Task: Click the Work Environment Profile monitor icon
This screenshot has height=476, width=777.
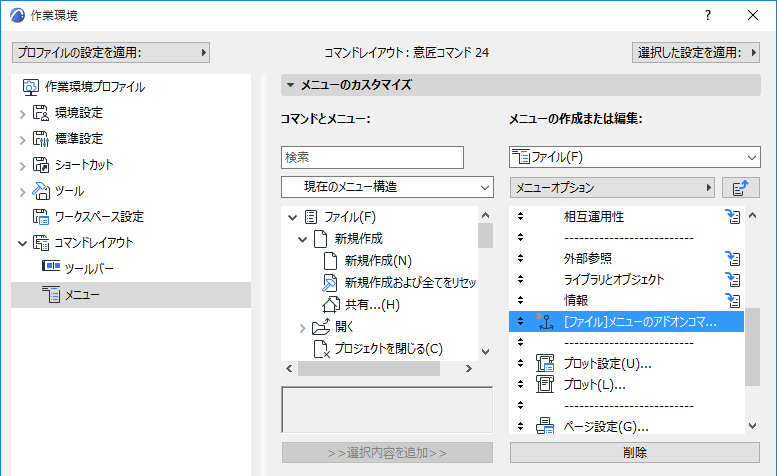Action: [31, 87]
